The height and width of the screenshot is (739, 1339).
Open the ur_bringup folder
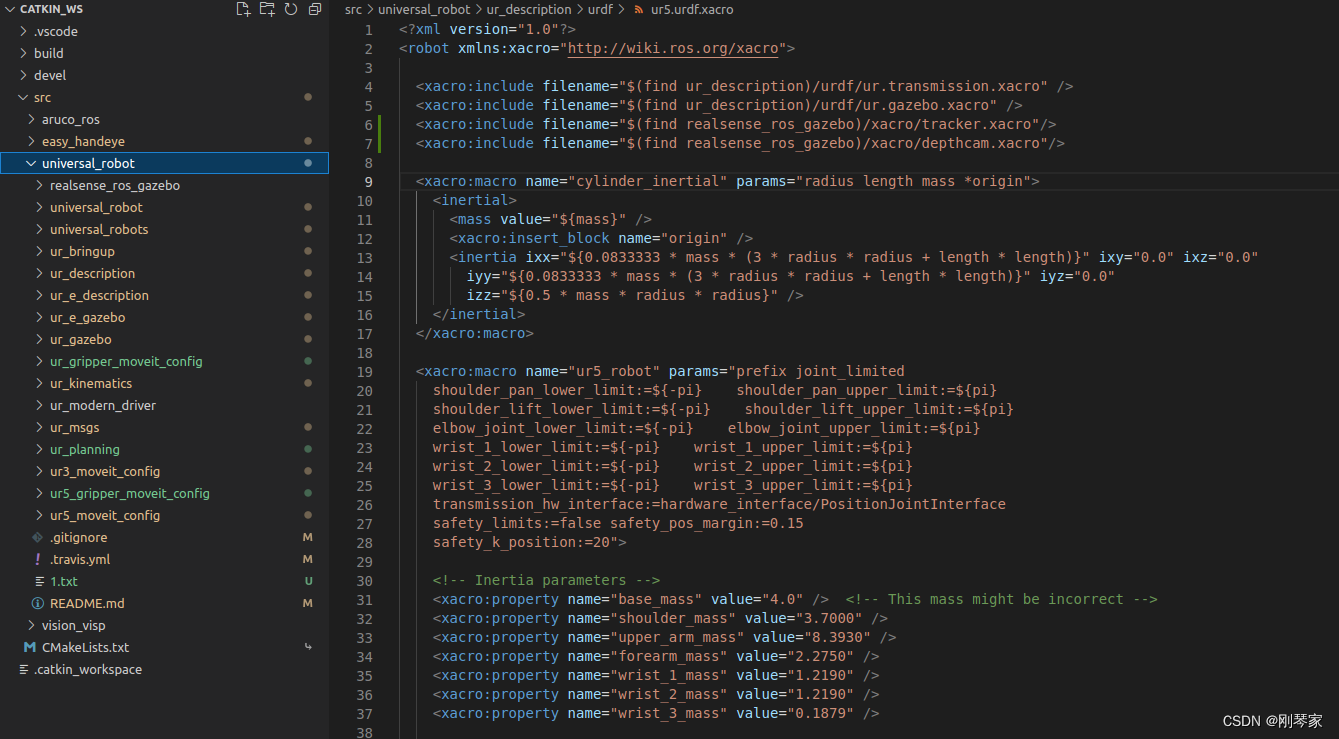click(82, 251)
